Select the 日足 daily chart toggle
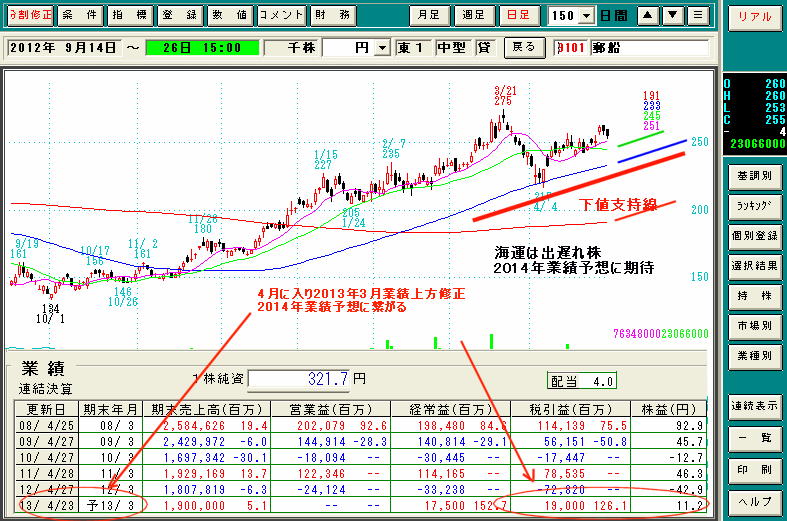Viewport: 787px width, 521px height. point(518,15)
